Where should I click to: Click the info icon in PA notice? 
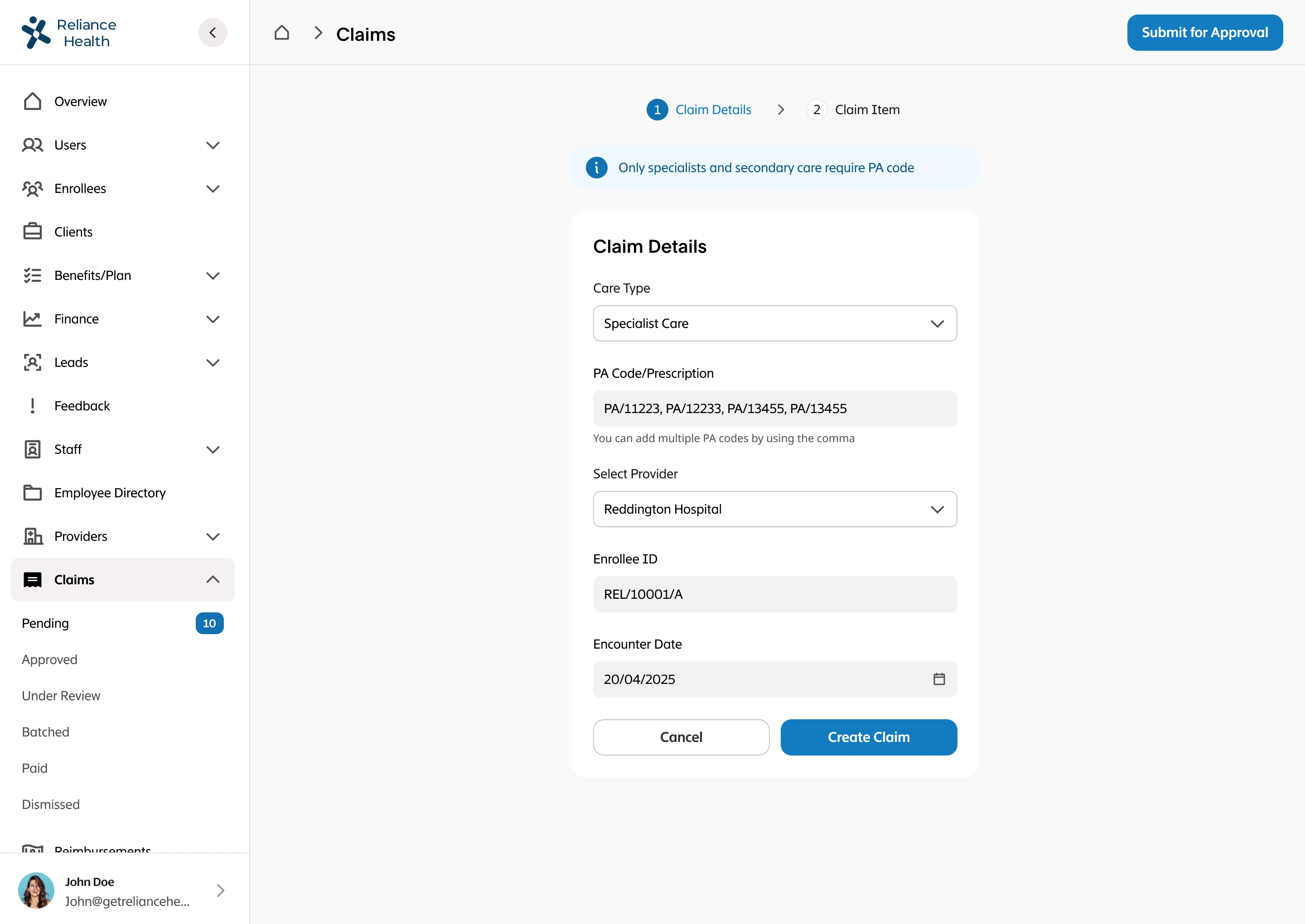[x=596, y=168]
